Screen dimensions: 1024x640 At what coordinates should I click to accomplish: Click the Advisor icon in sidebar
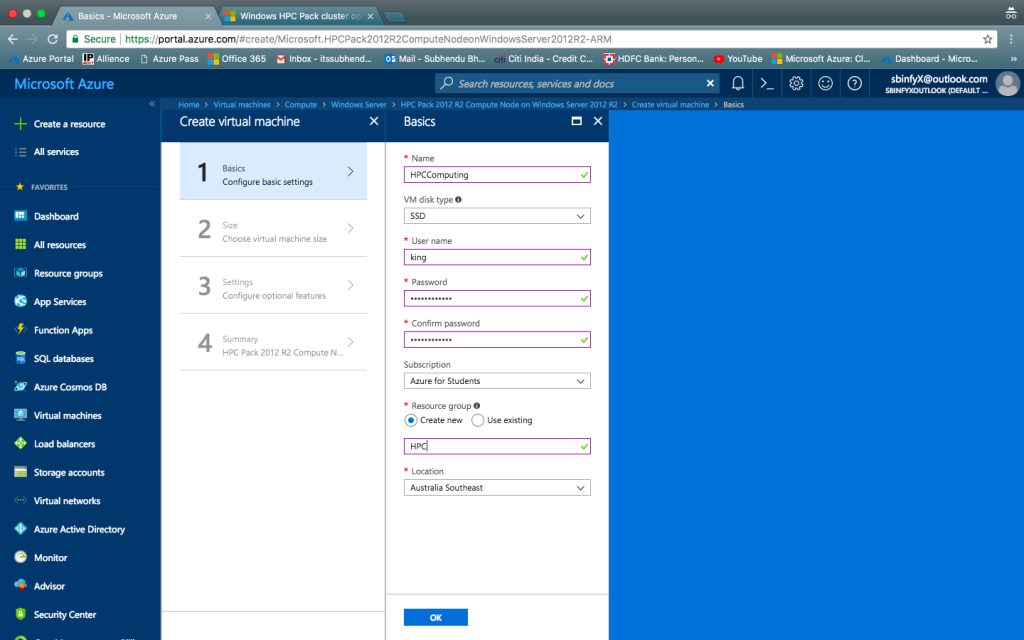click(x=20, y=585)
